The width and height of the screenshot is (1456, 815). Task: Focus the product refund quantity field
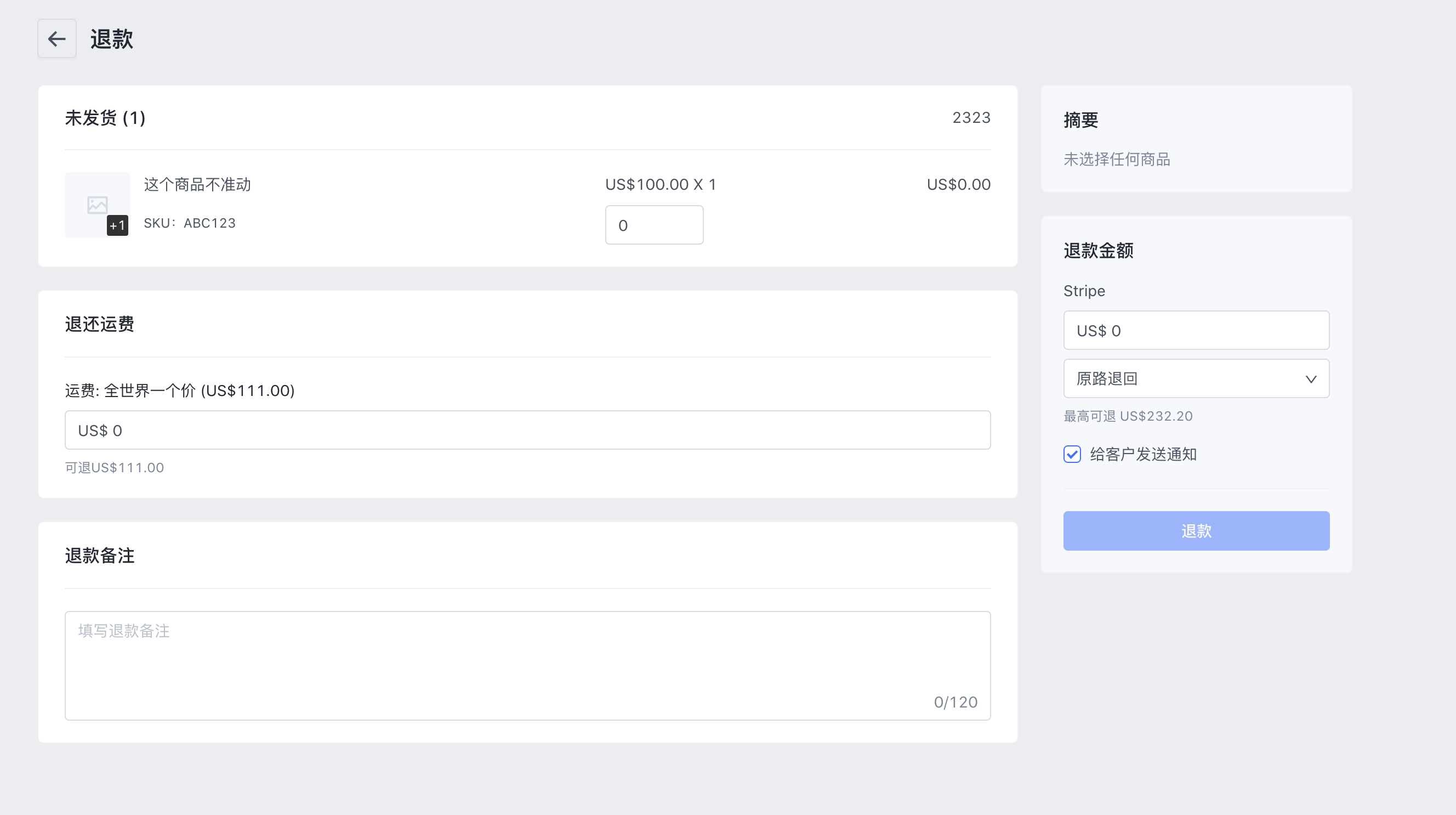point(654,225)
